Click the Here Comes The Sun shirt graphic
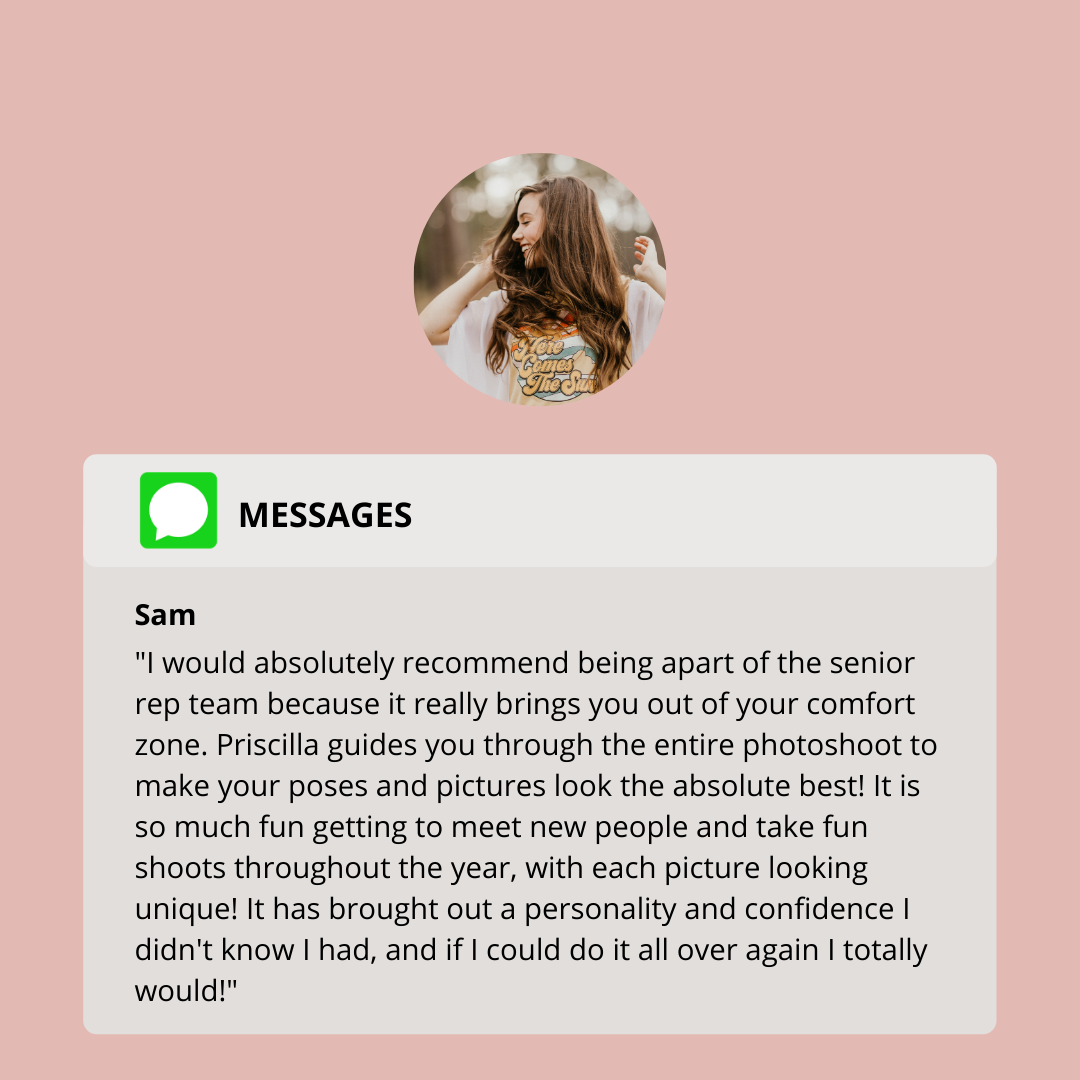Screen dimensions: 1080x1080 [x=551, y=364]
